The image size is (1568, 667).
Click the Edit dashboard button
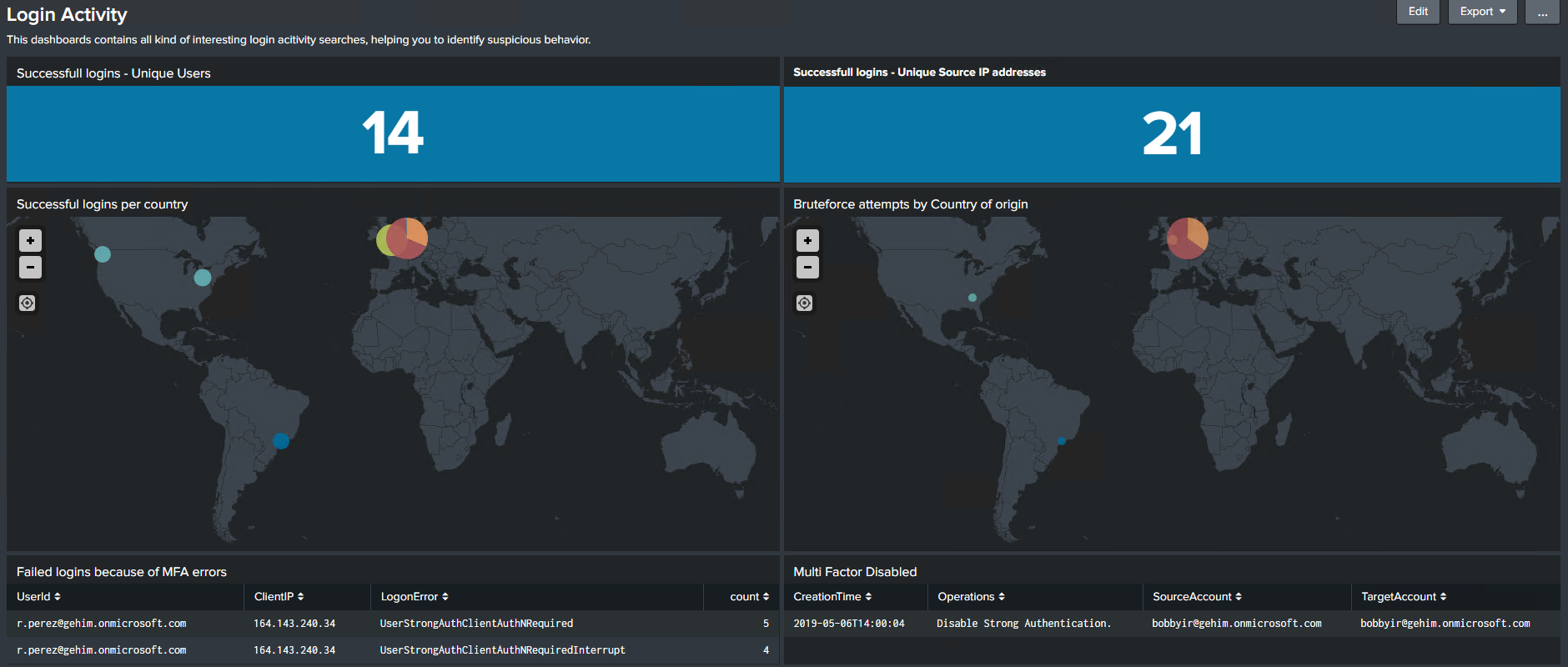tap(1418, 12)
